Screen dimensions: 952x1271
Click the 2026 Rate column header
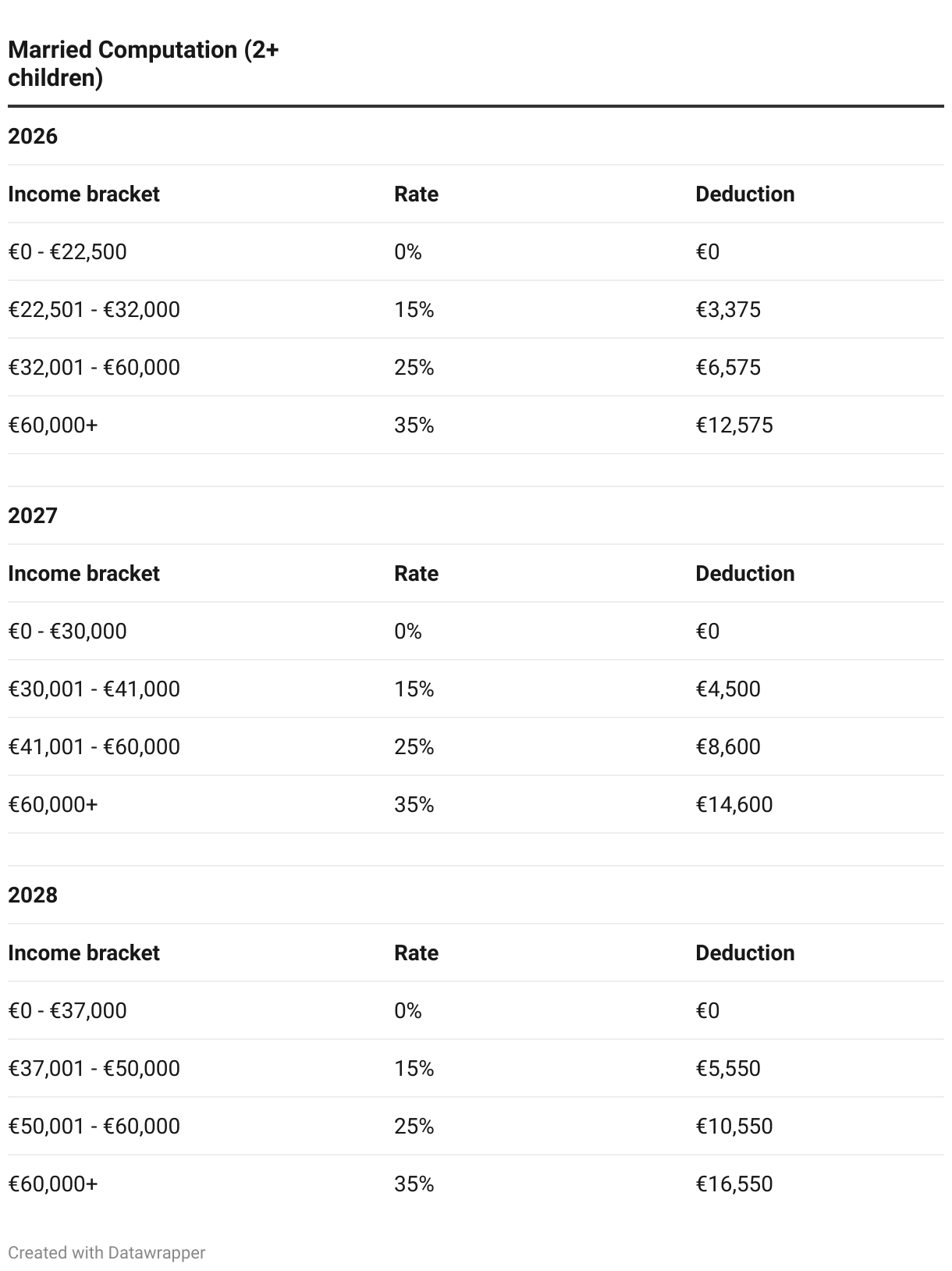(x=416, y=194)
